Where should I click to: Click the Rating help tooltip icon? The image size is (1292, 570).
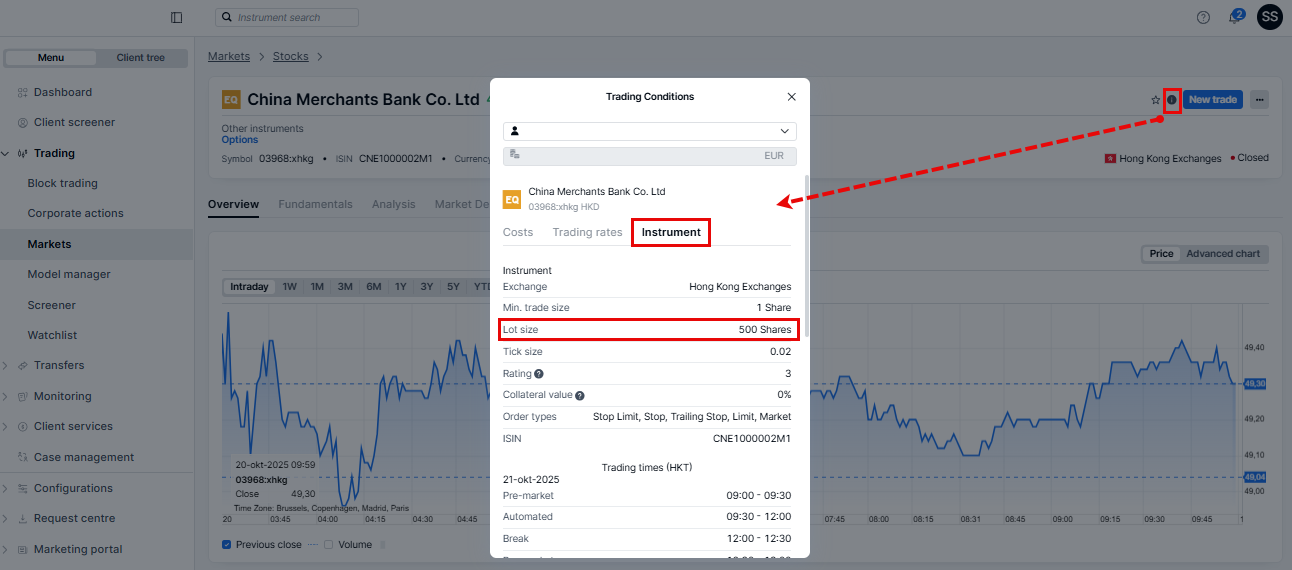point(539,374)
